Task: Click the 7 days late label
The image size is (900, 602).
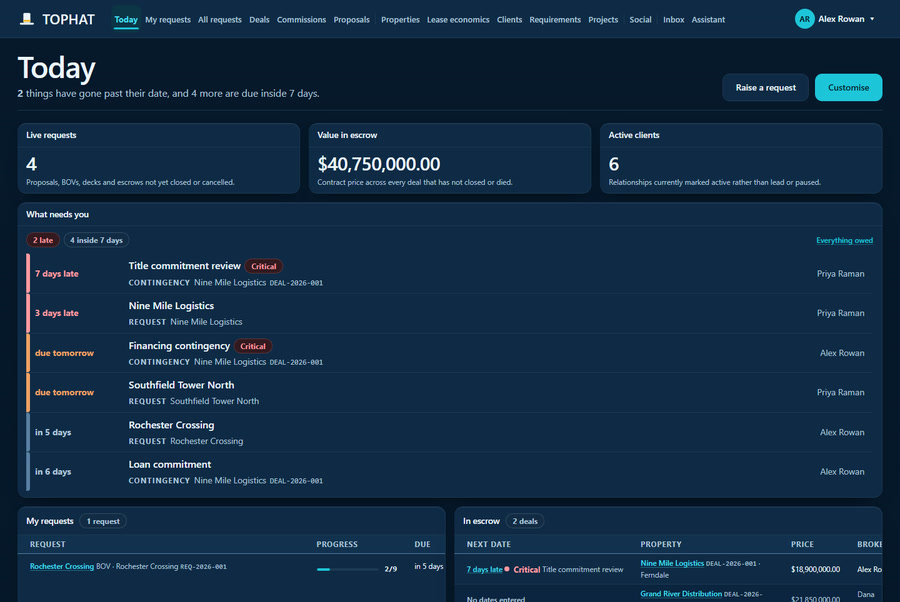Action: point(57,274)
